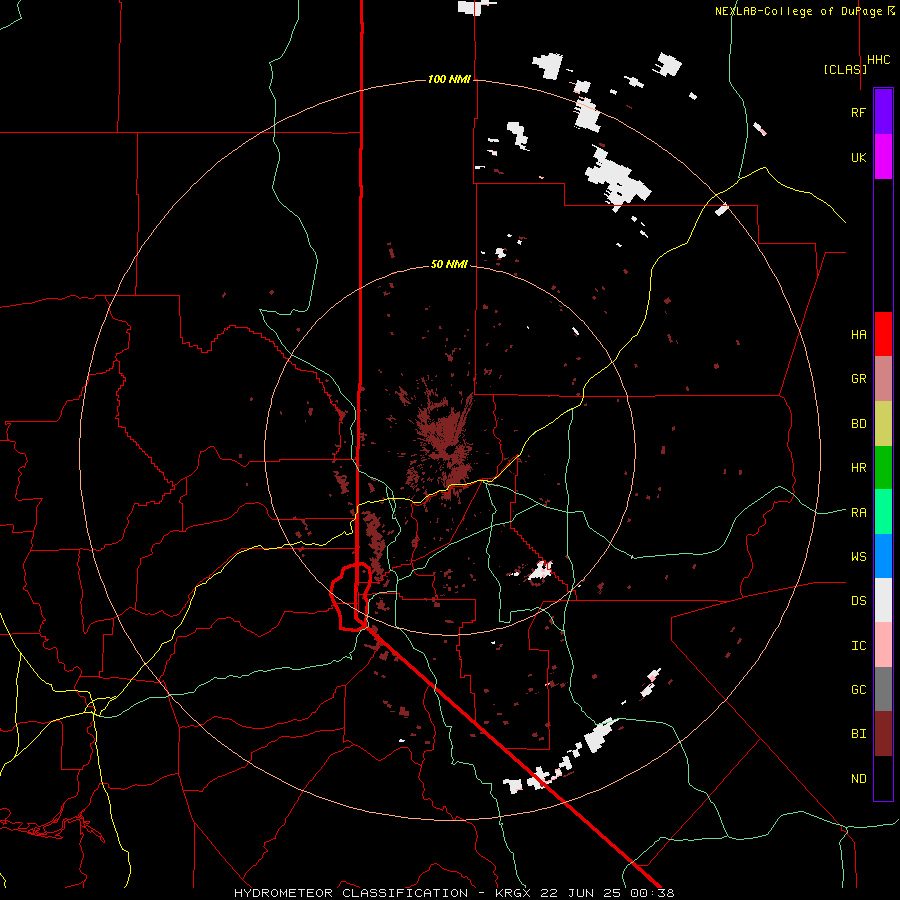Click the brown BI legend swatch
The width and height of the screenshot is (900, 900).
pos(883,734)
